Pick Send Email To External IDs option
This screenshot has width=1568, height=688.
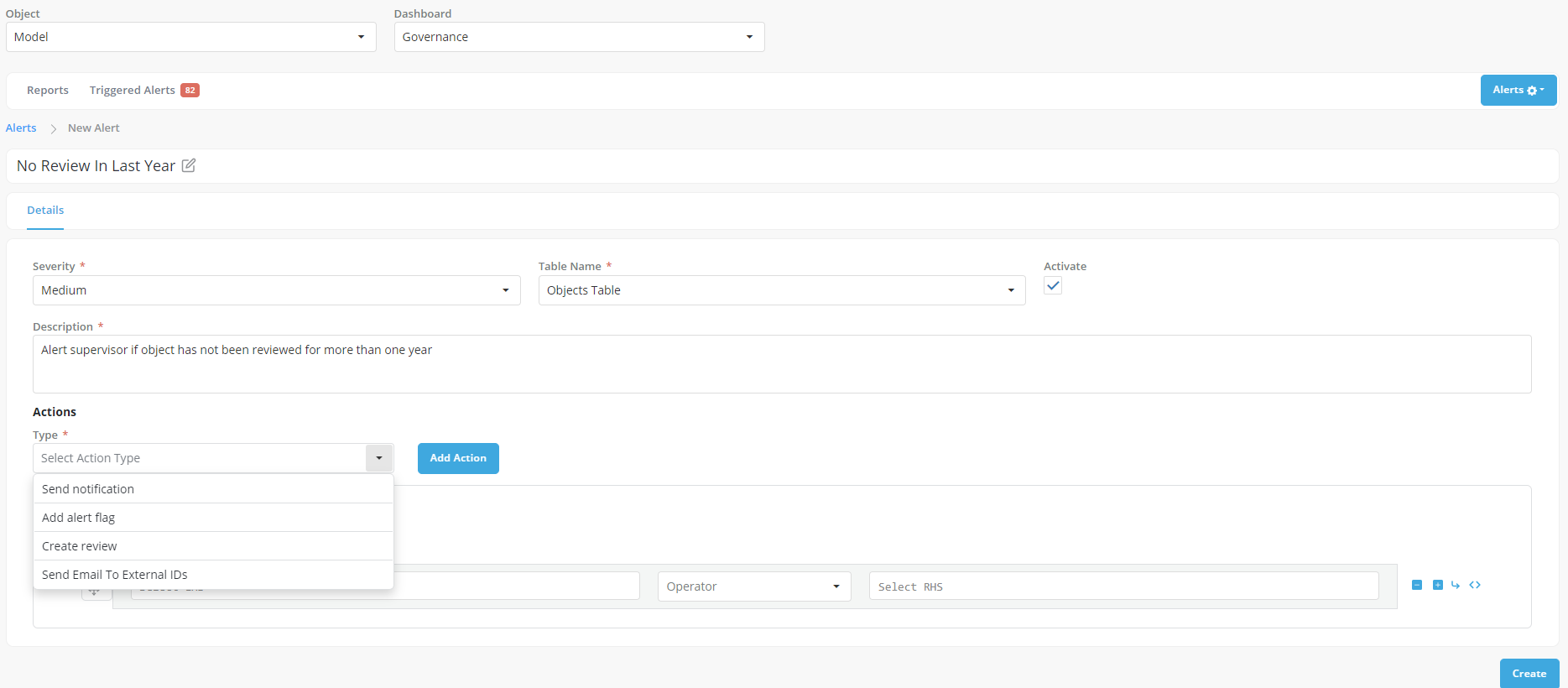pyautogui.click(x=115, y=575)
